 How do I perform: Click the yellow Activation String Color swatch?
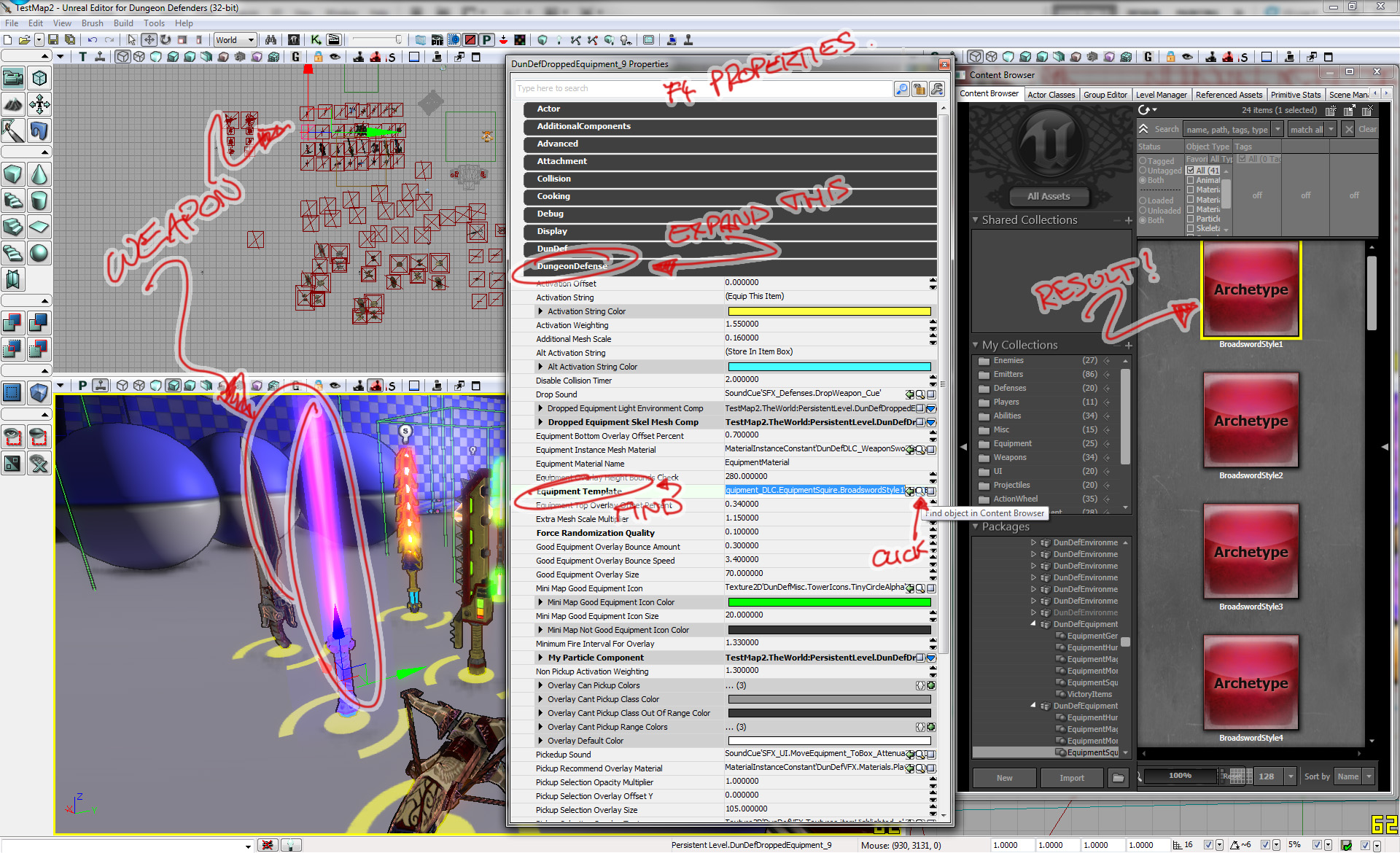829,311
